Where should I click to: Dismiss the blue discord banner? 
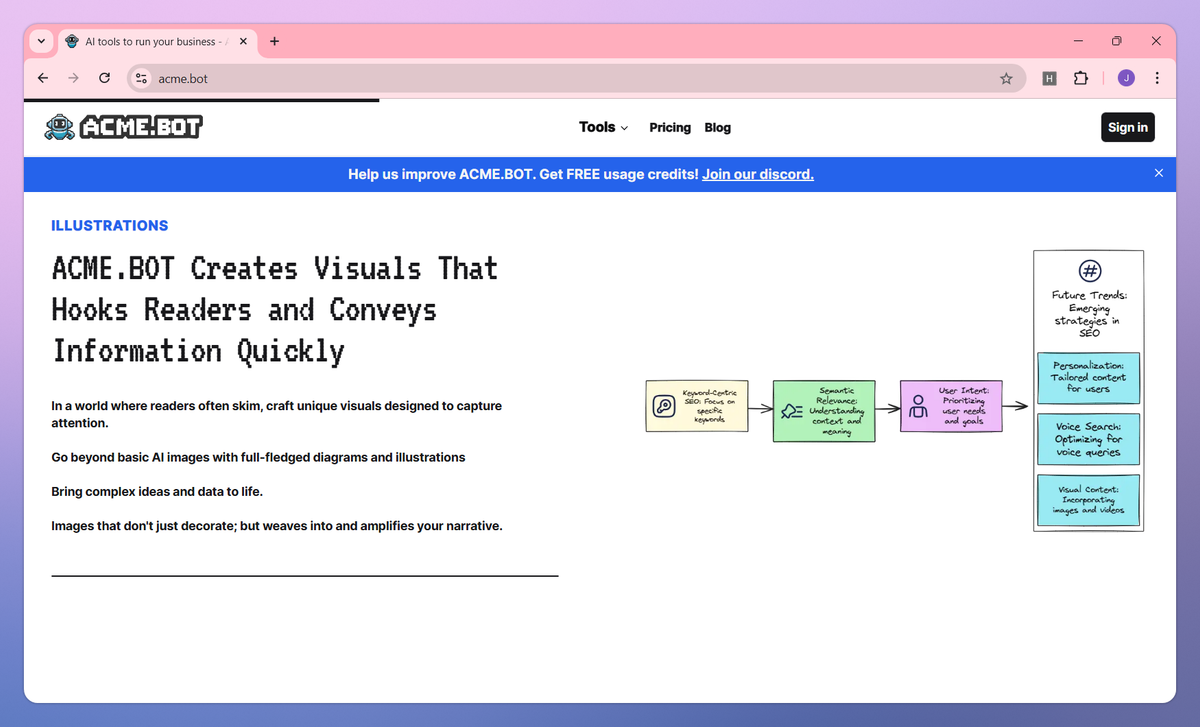(x=1159, y=173)
